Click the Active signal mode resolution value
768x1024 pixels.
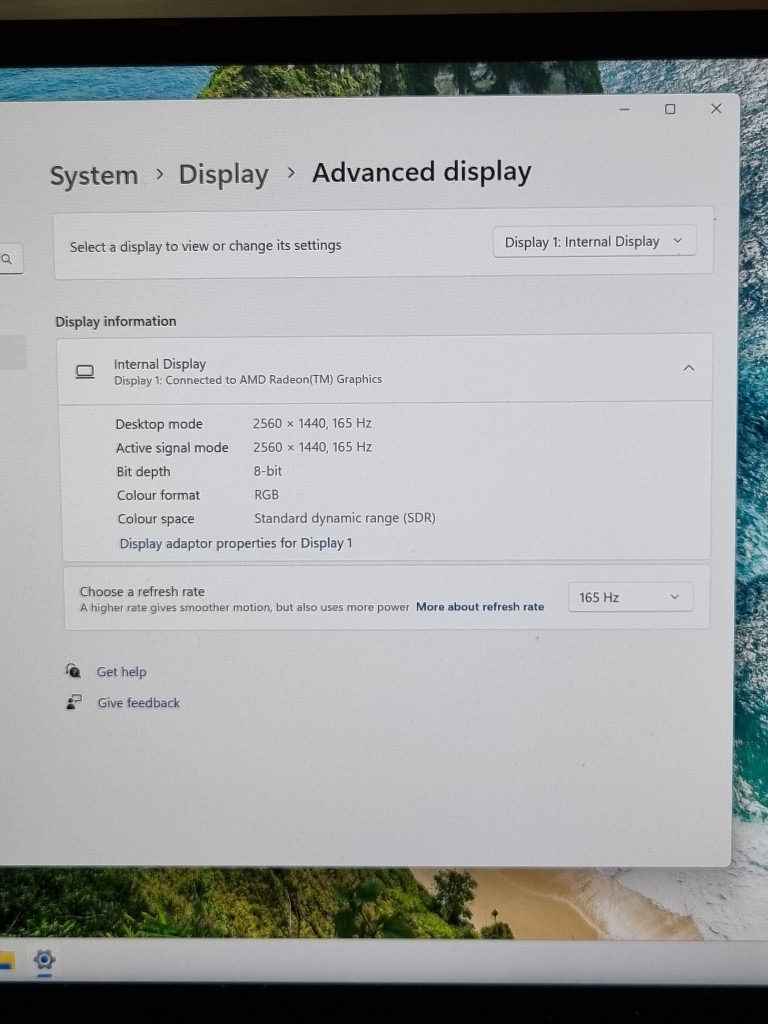click(x=312, y=447)
